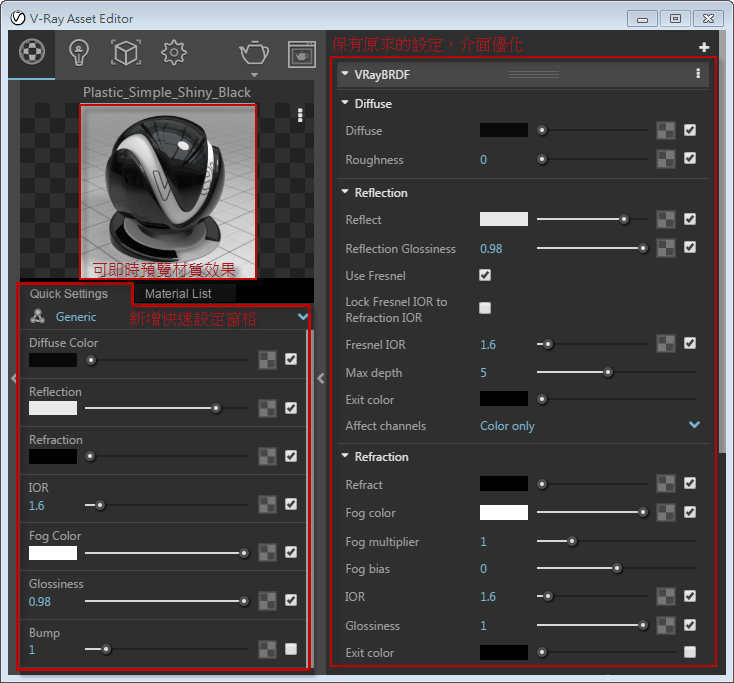This screenshot has height=683, width=734.
Task: Open the VRayBRDF layer options menu
Action: tap(698, 73)
